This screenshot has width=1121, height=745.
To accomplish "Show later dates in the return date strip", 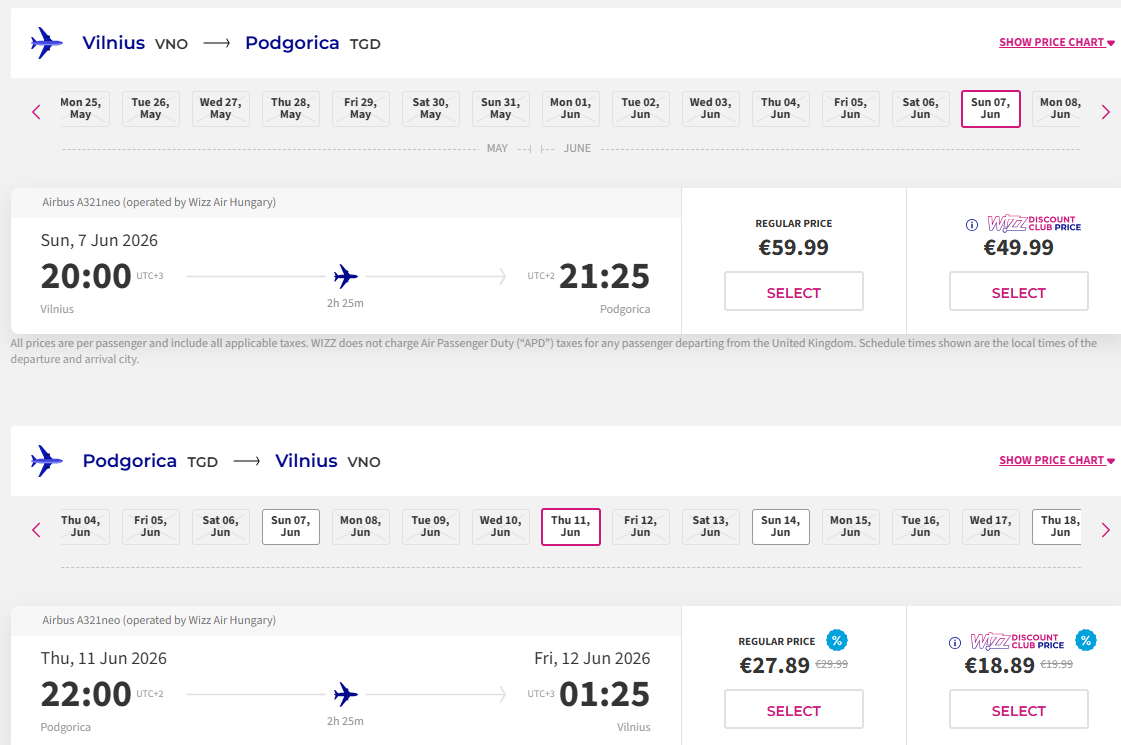I will pyautogui.click(x=1105, y=530).
